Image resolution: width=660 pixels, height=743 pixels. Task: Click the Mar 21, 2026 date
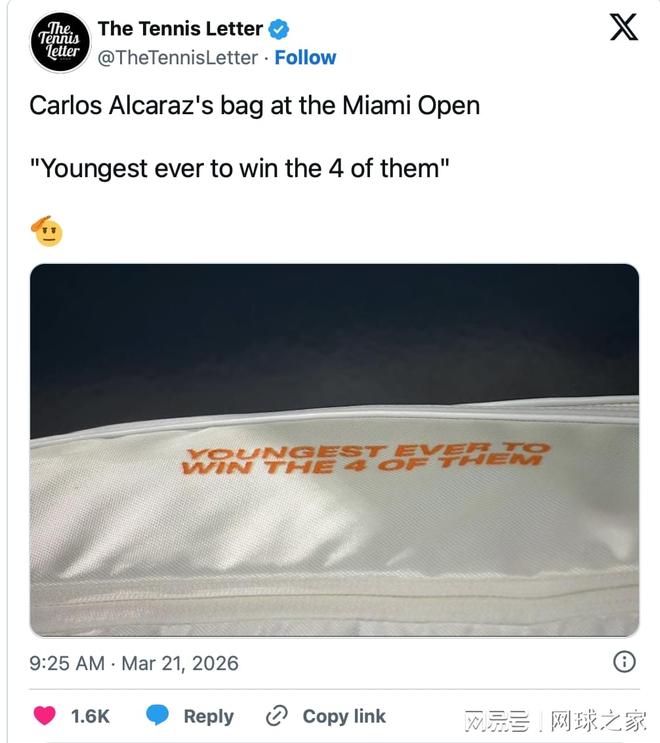180,663
